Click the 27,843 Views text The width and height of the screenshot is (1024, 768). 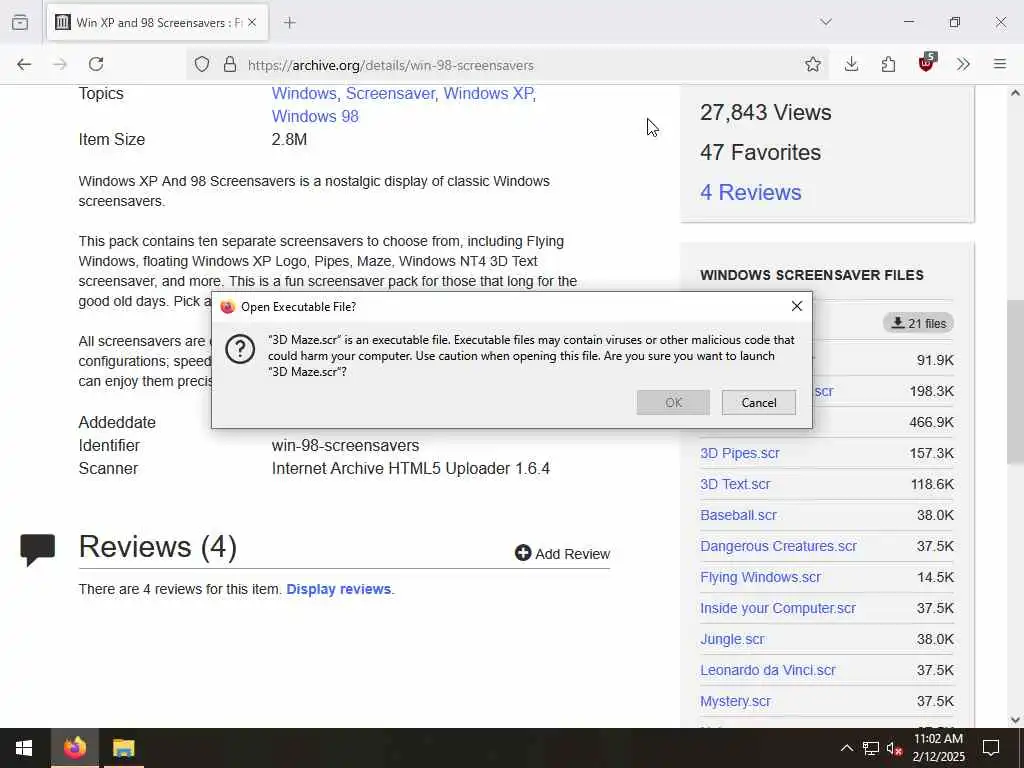[x=765, y=112]
